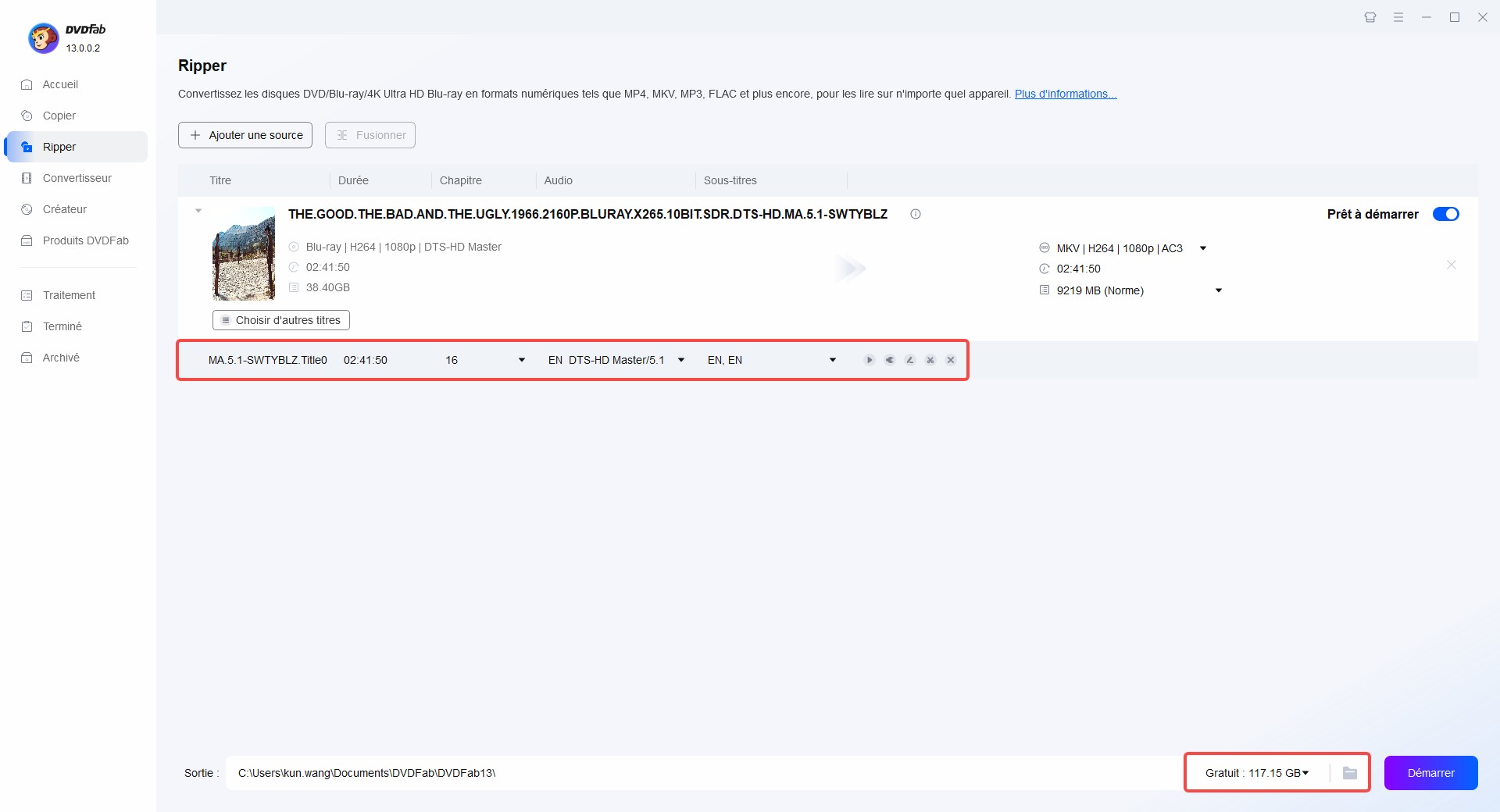This screenshot has width=1500, height=812.
Task: Click the Audio column header
Action: pyautogui.click(x=559, y=180)
